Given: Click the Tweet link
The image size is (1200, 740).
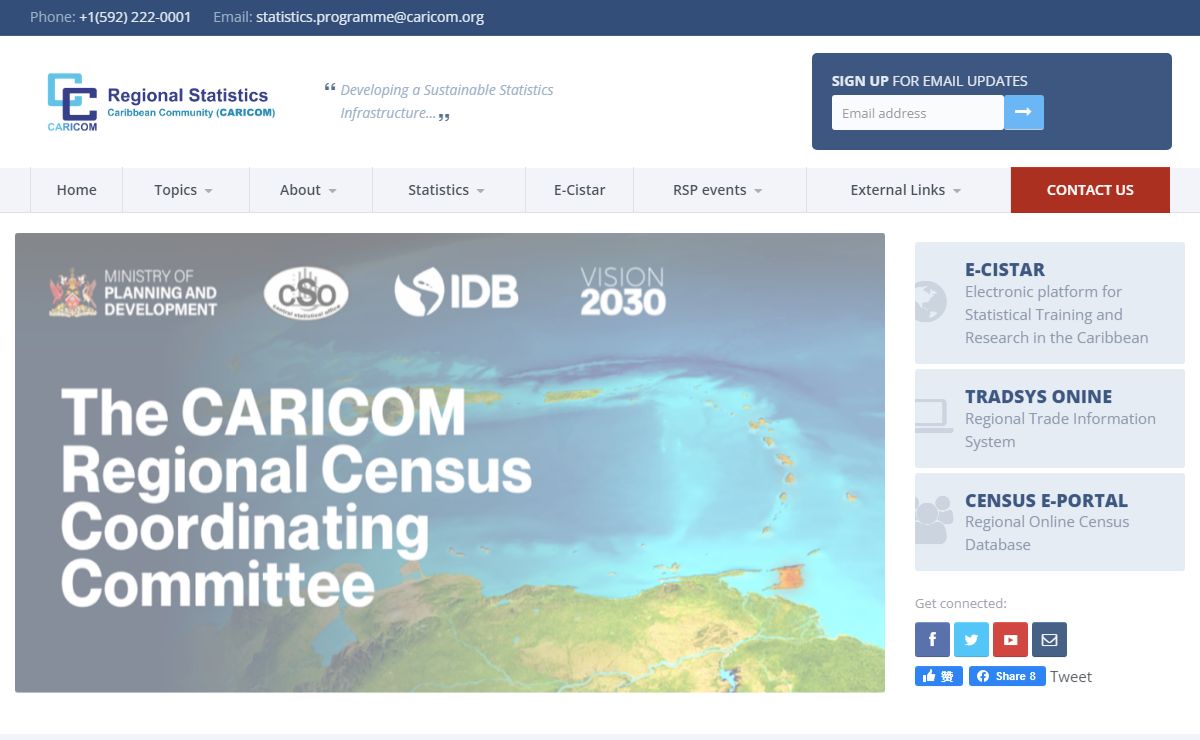Looking at the screenshot, I should pos(1071,677).
